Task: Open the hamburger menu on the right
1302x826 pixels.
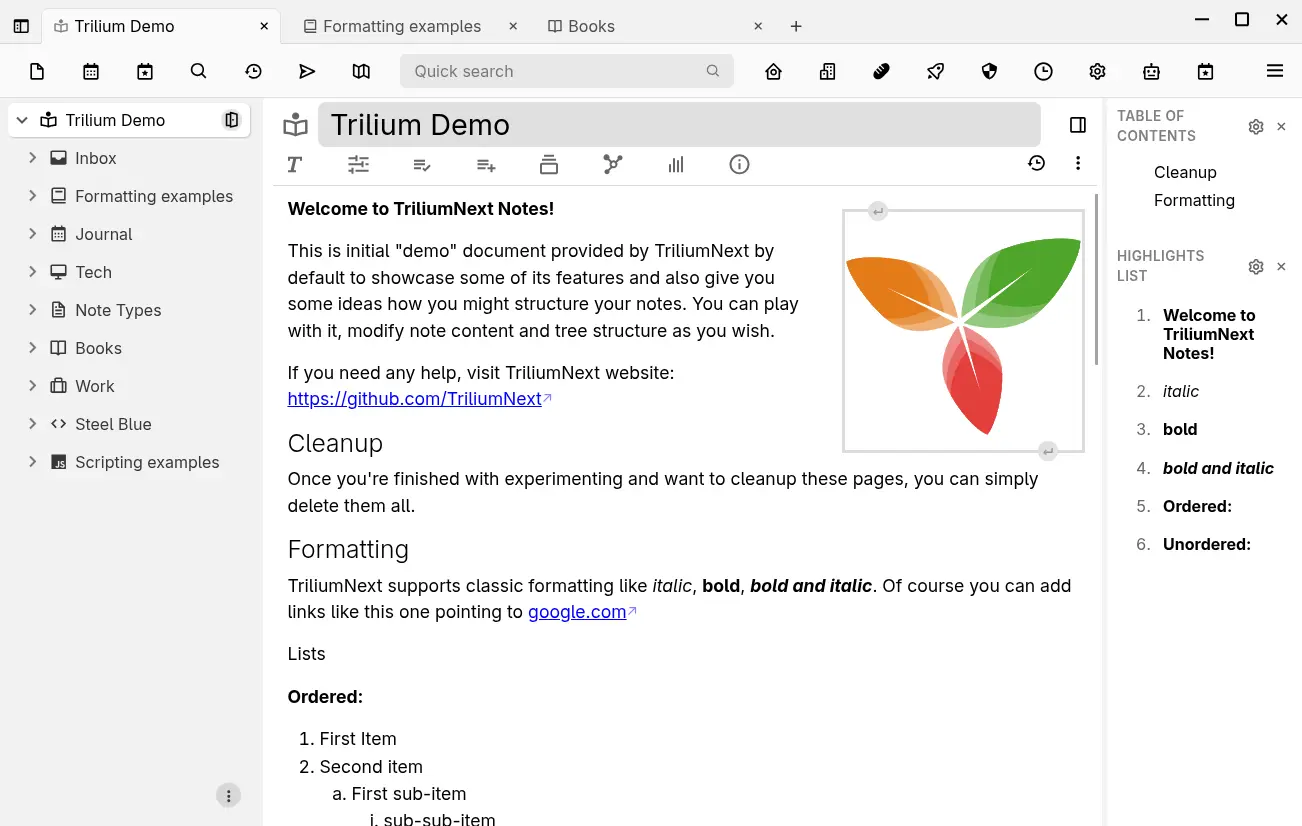Action: click(1275, 71)
